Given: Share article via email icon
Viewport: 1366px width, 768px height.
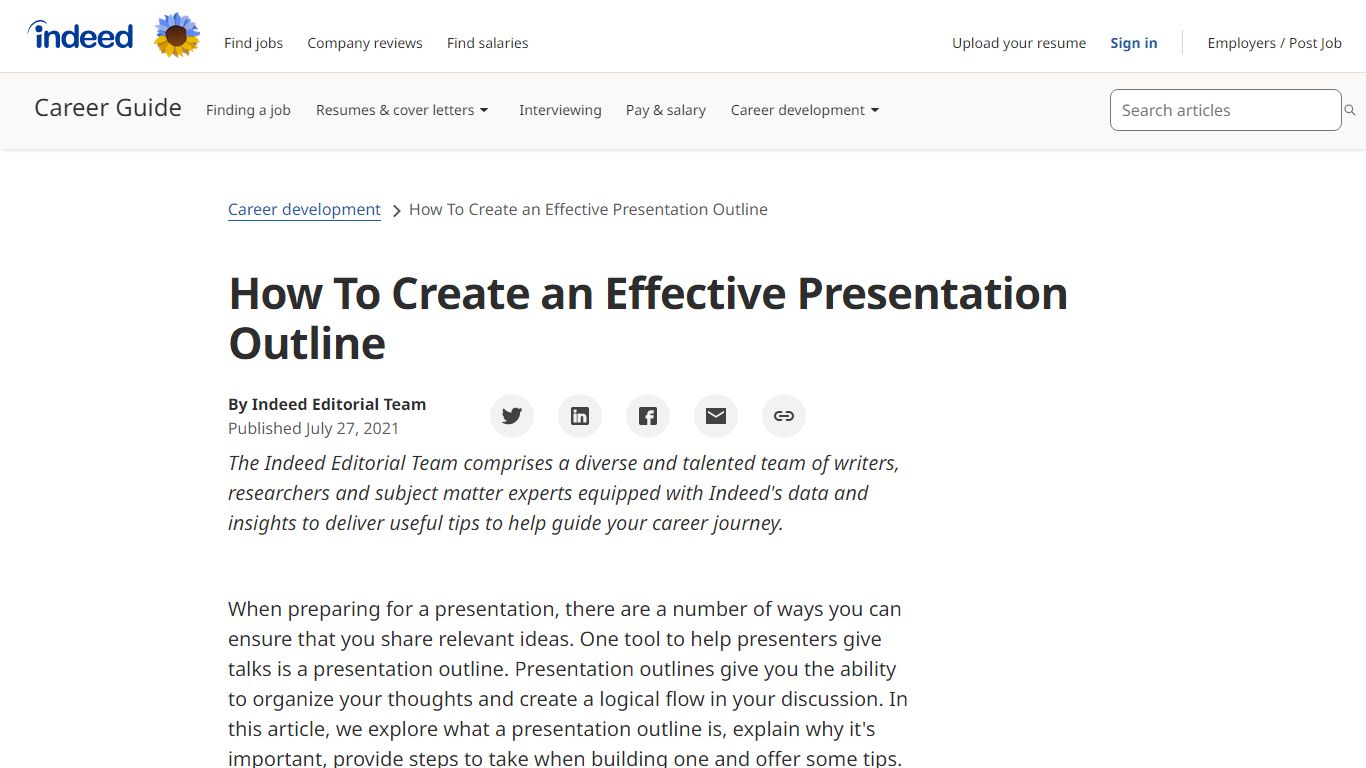Looking at the screenshot, I should pos(716,416).
